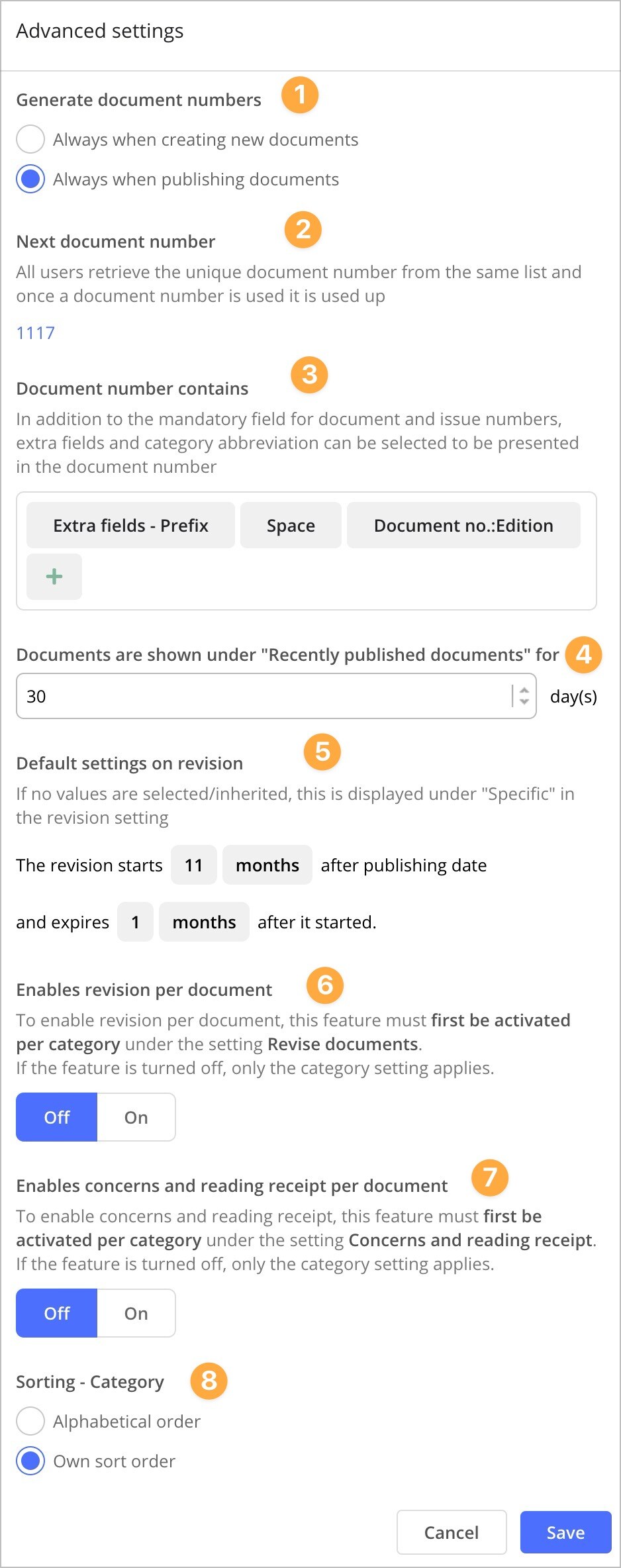Set concerns and reading receipt to Off
The width and height of the screenshot is (621, 1568).
point(57,1313)
